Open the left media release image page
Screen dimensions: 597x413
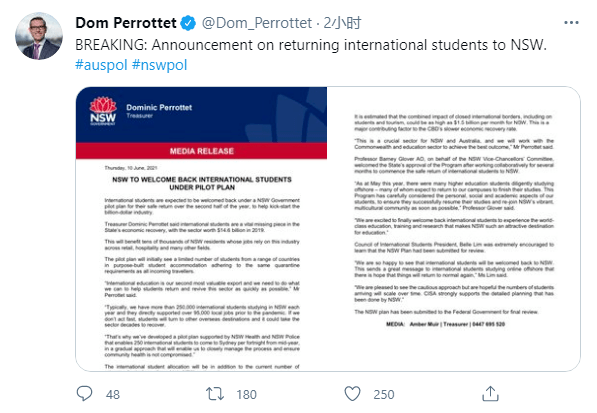click(x=201, y=229)
